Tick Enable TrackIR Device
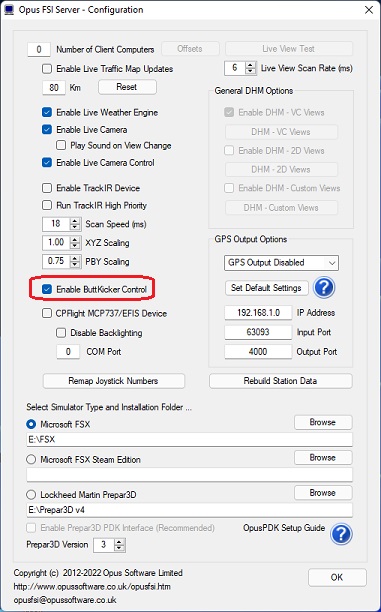The image size is (381, 612). (47, 188)
